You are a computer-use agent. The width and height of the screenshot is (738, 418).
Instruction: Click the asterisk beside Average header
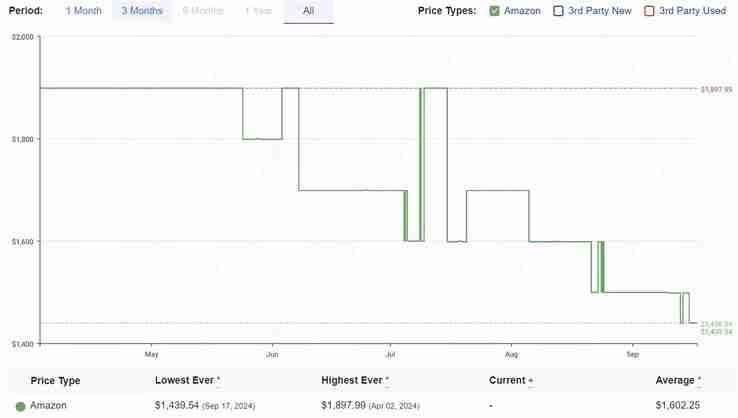pyautogui.click(x=699, y=379)
